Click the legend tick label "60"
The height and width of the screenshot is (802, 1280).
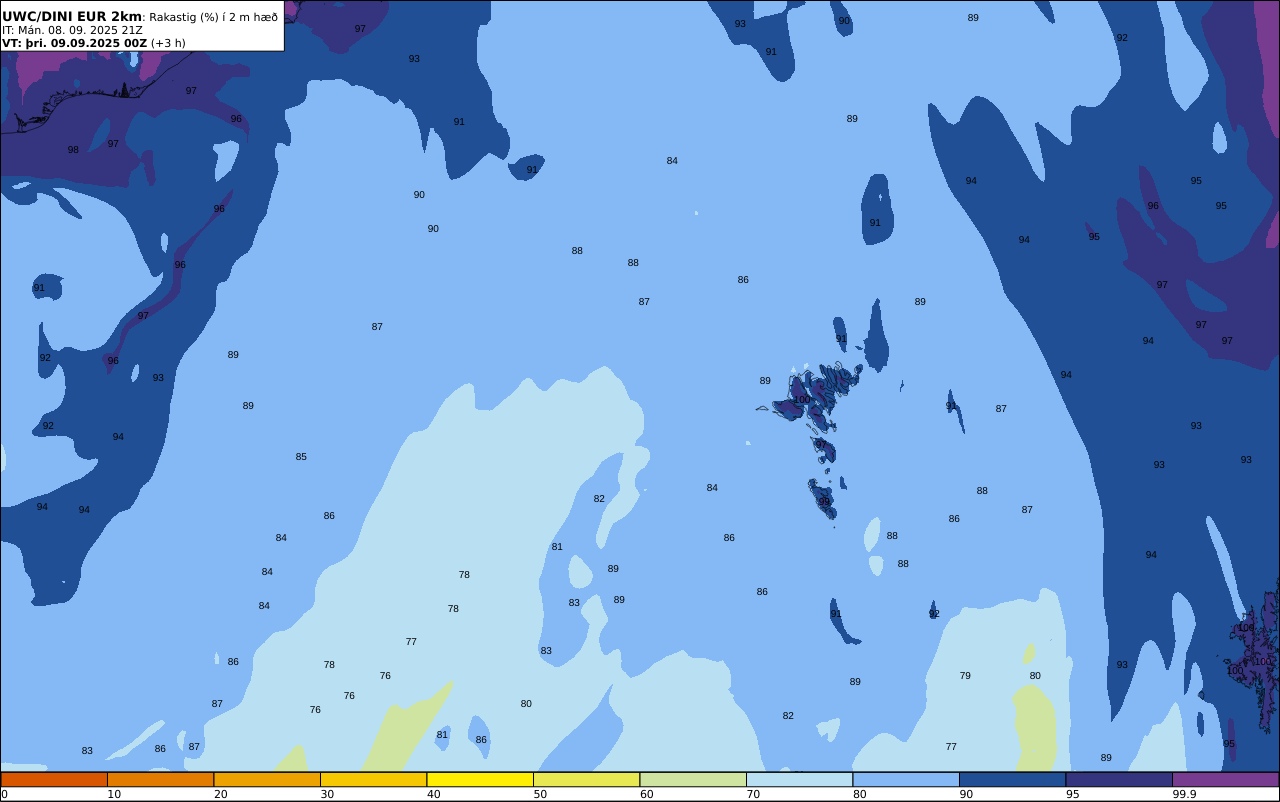646,794
